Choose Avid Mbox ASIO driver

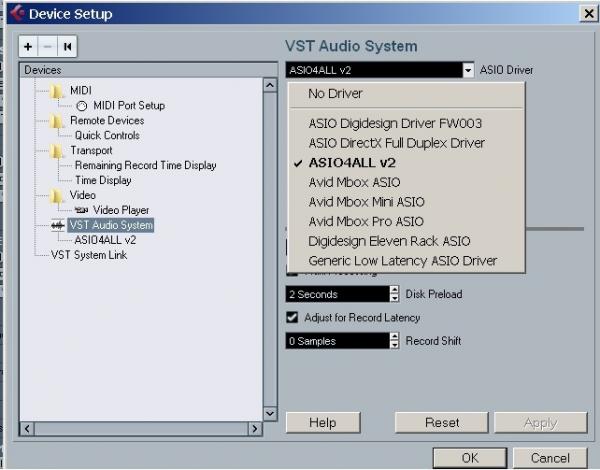pos(406,183)
